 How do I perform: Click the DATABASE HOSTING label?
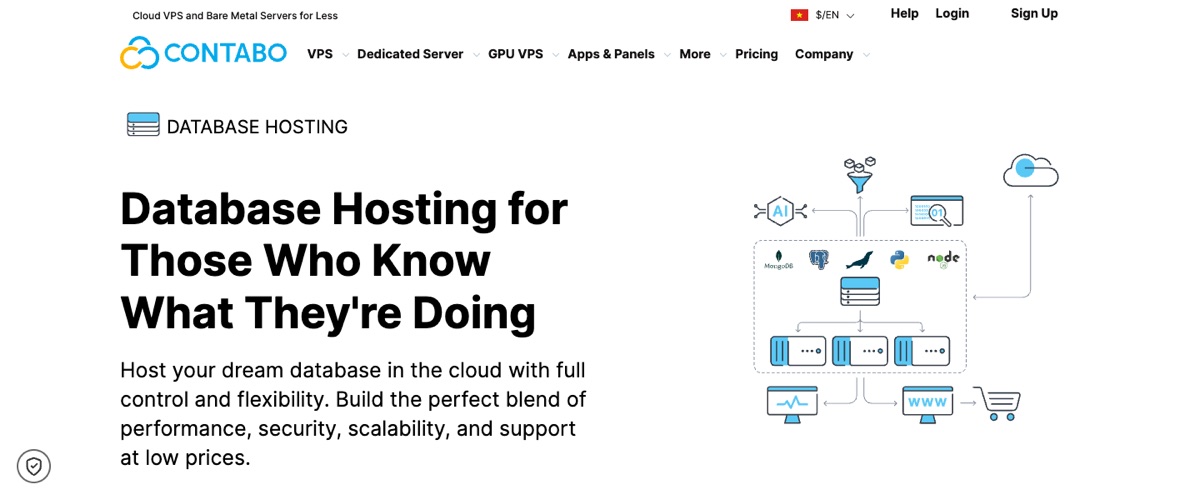coord(257,127)
